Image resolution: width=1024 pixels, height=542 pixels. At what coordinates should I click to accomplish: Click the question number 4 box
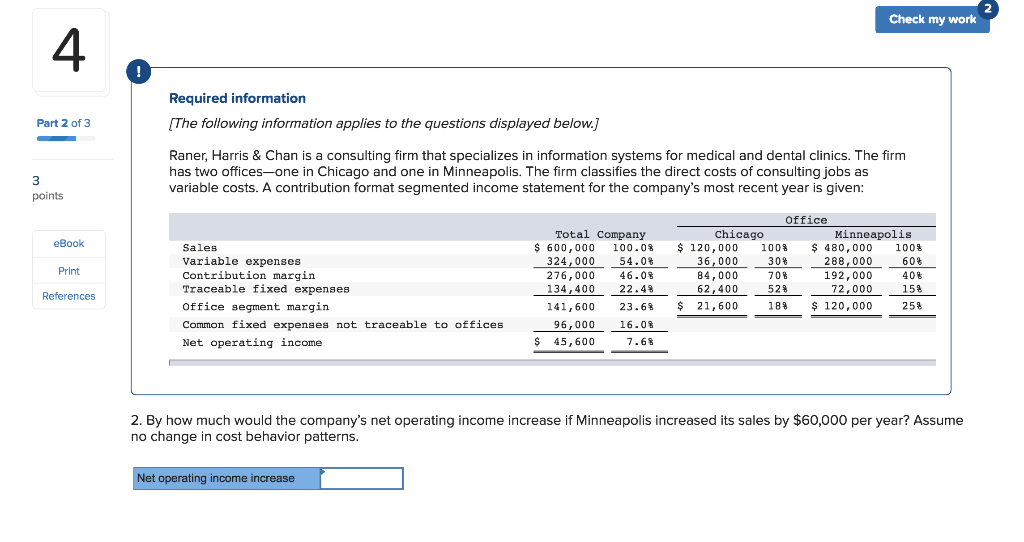pos(70,51)
